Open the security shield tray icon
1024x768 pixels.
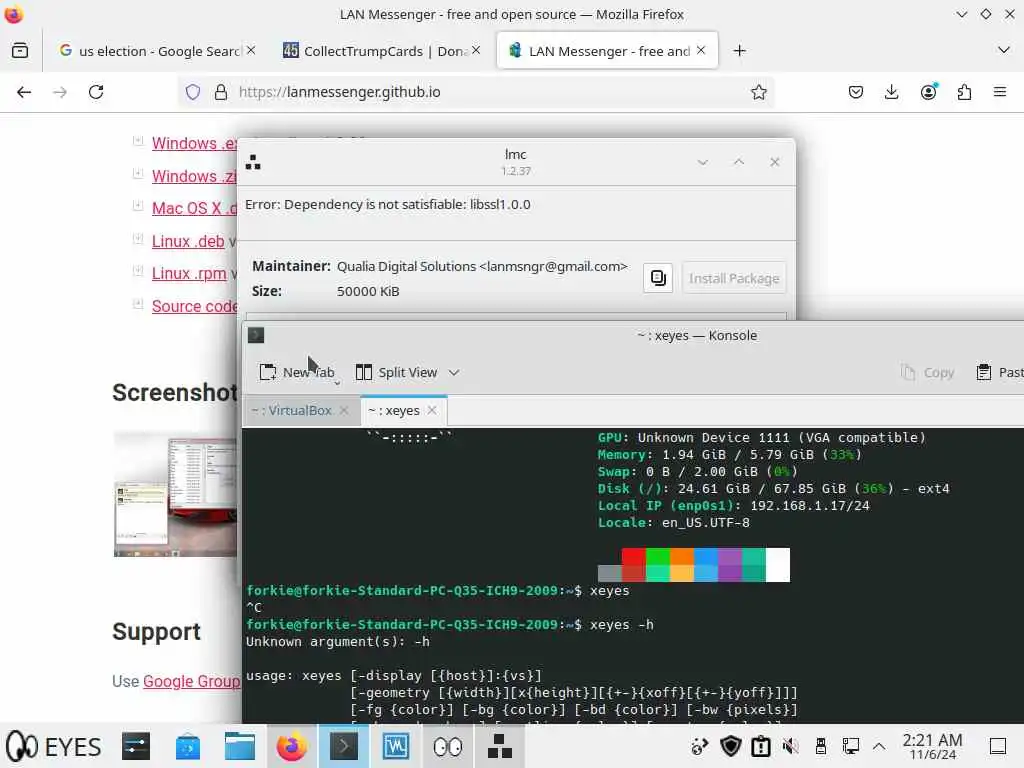(x=730, y=746)
